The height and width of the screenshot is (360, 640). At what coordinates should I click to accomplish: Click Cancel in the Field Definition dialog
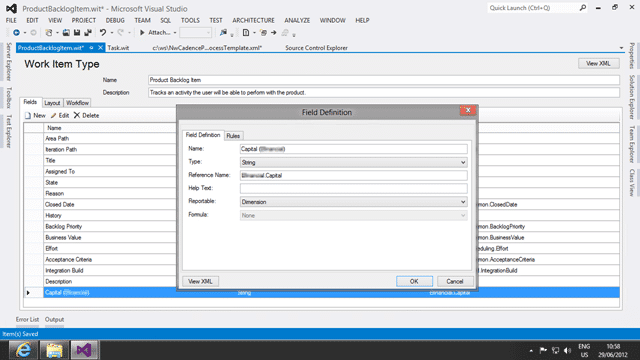click(x=455, y=281)
